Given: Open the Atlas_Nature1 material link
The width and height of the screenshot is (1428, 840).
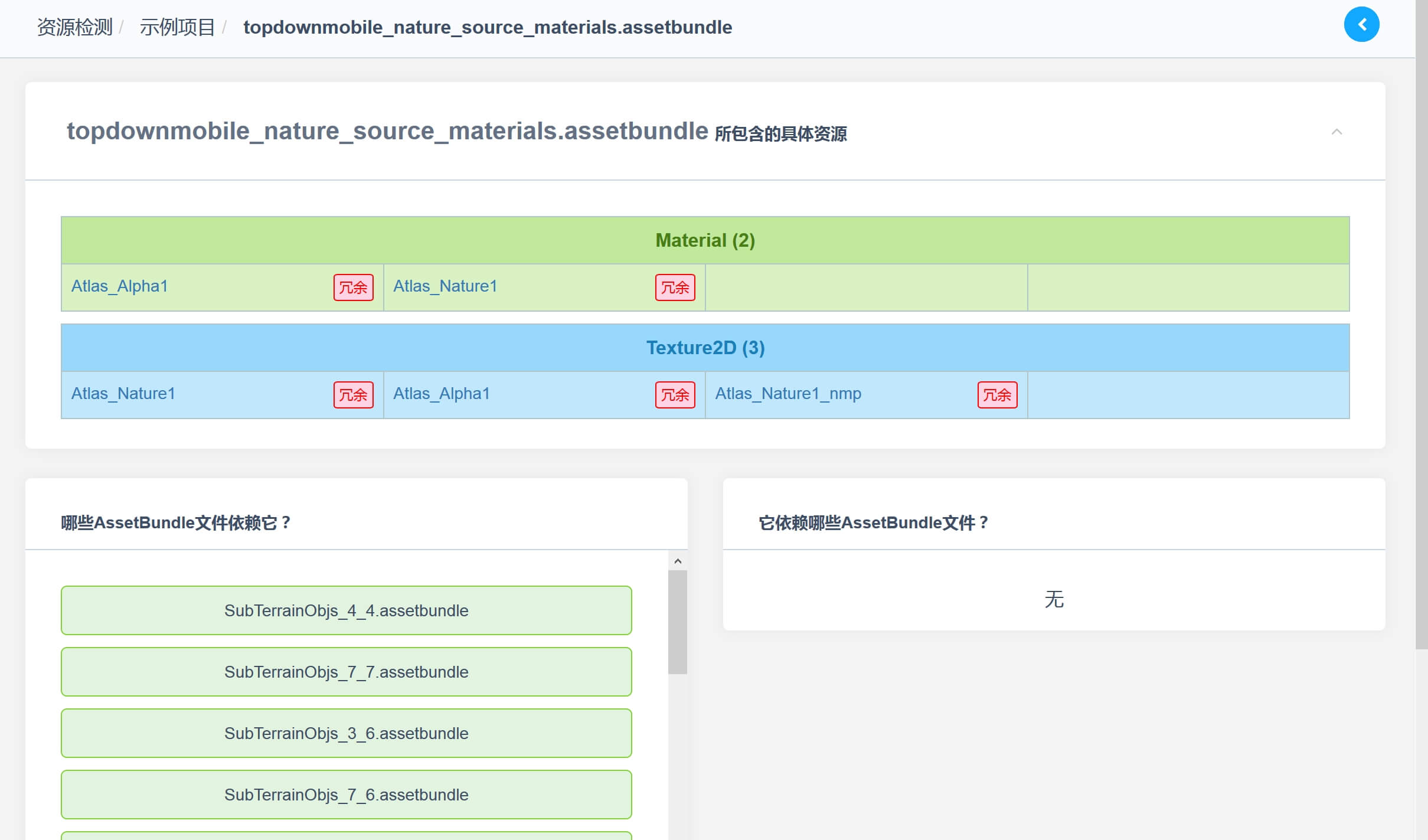Looking at the screenshot, I should tap(445, 286).
